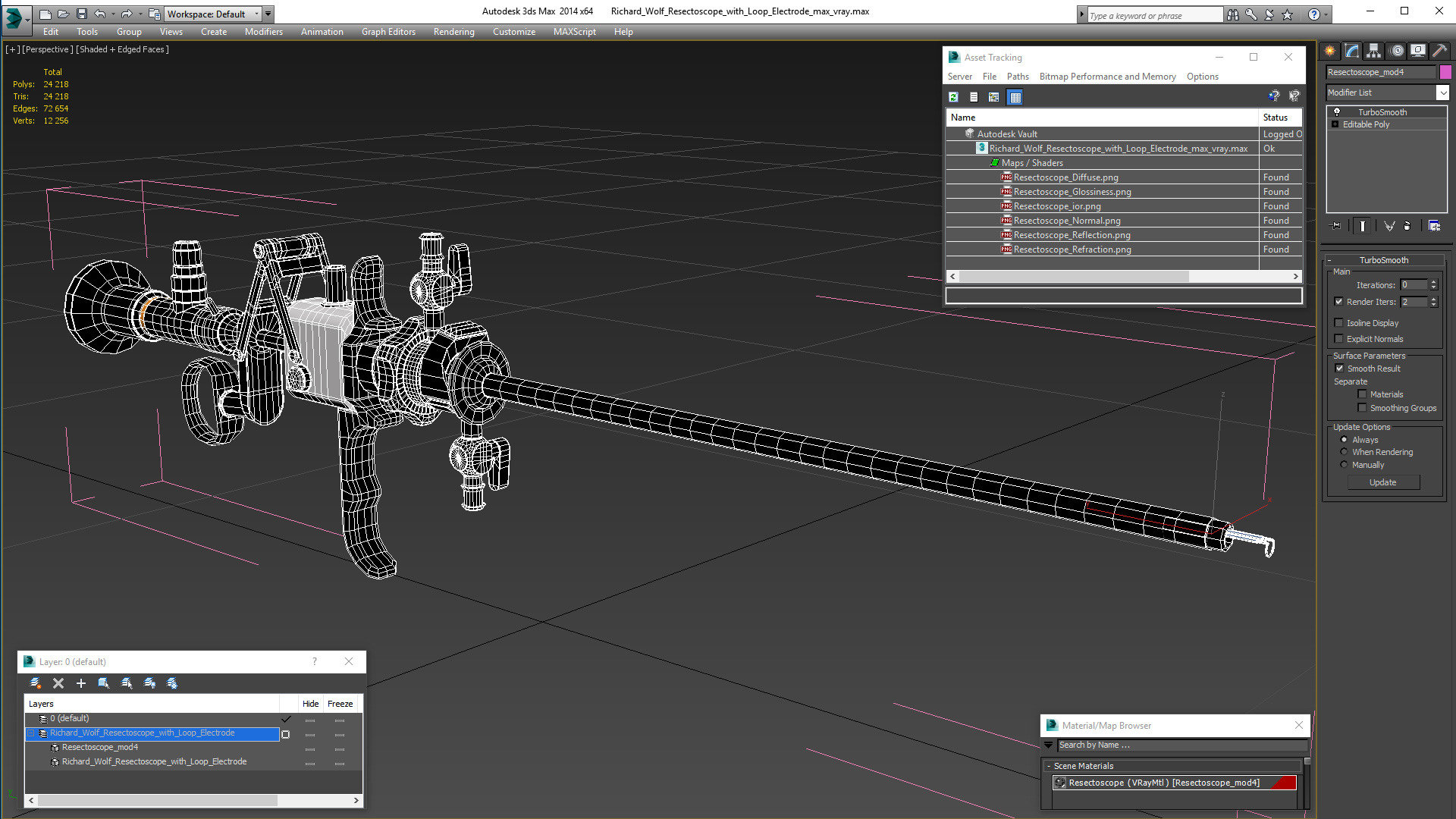Toggle the Render Iters checkbox
The image size is (1456, 819).
[1339, 302]
